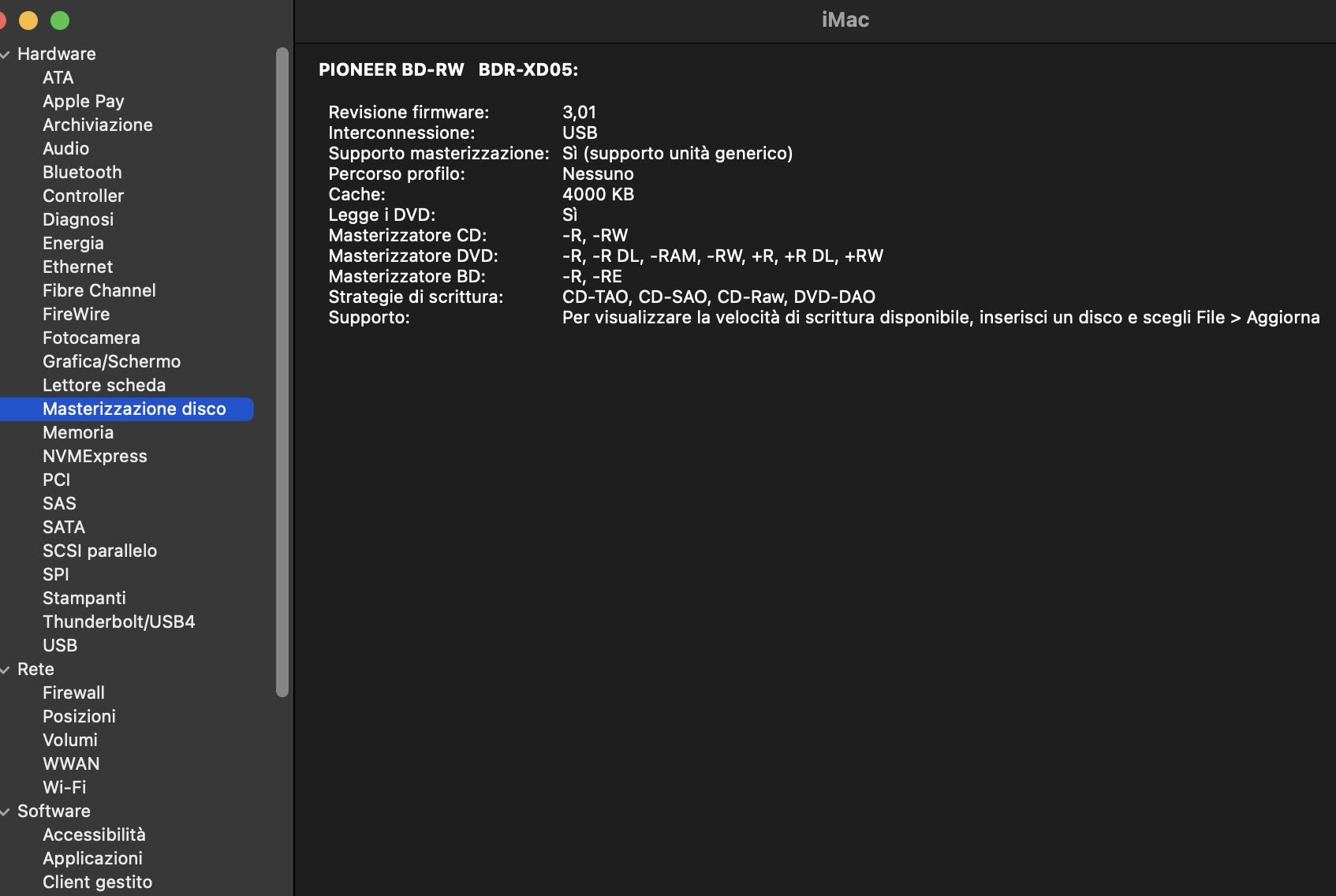Open Grafica/Schermo details

click(x=112, y=361)
